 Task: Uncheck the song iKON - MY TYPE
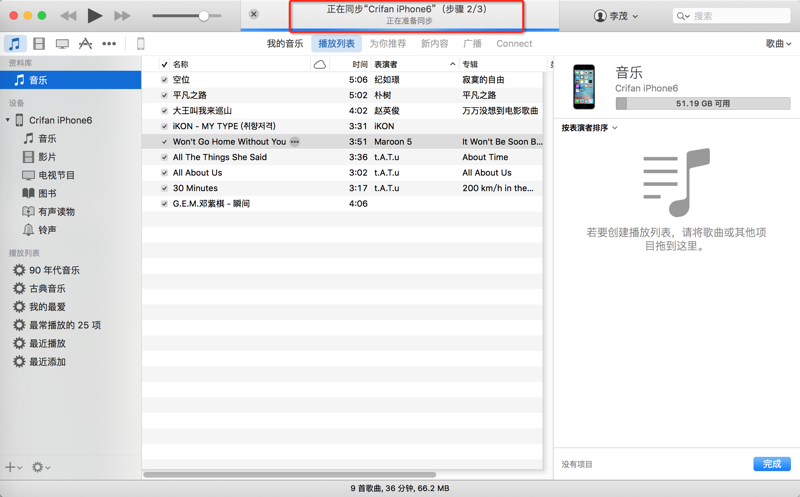tap(164, 126)
